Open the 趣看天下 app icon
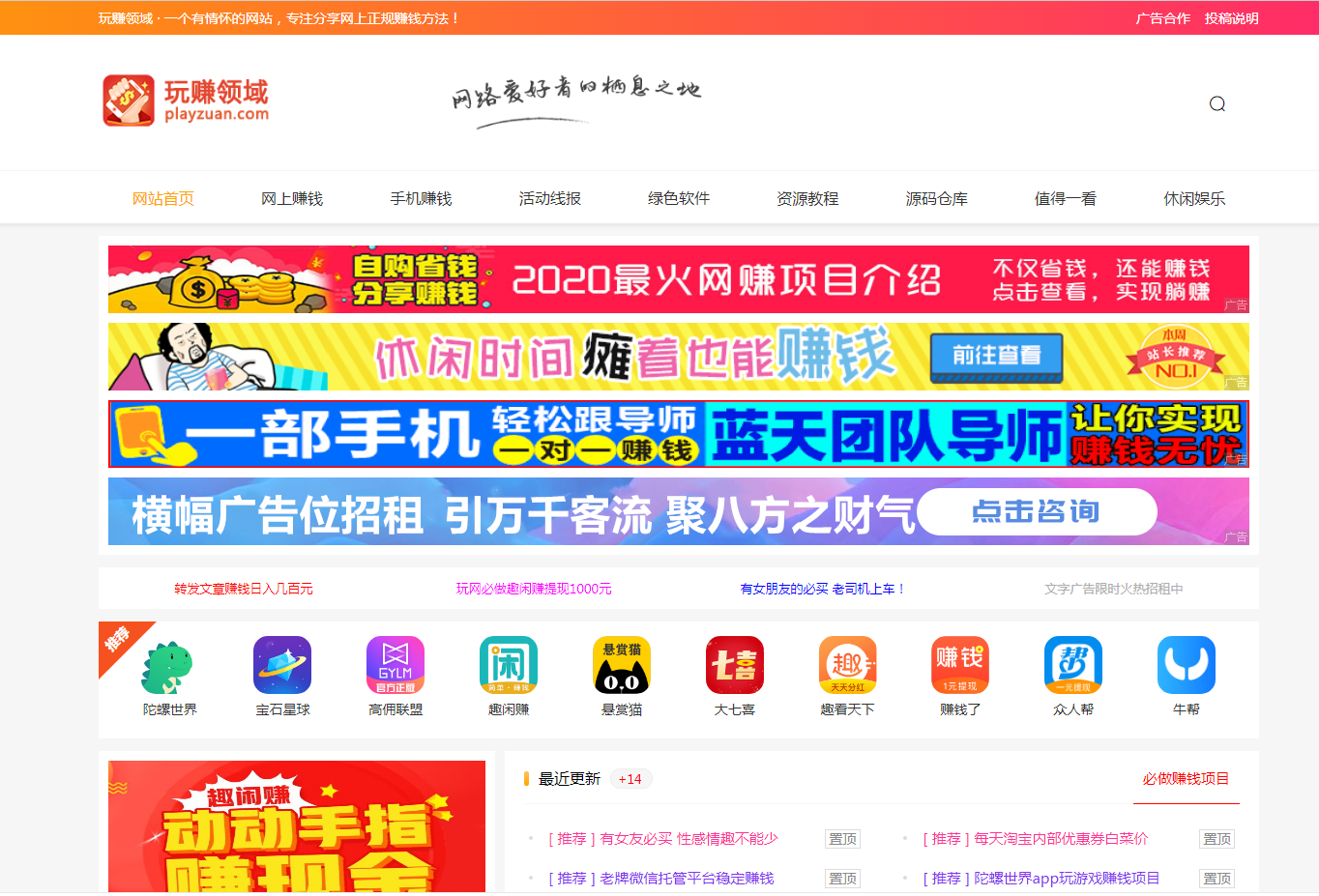1319x896 pixels. point(847,666)
